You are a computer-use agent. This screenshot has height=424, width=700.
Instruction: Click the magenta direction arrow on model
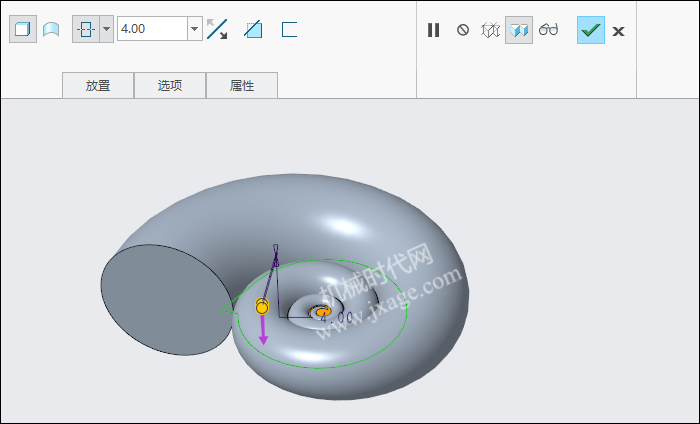click(263, 330)
